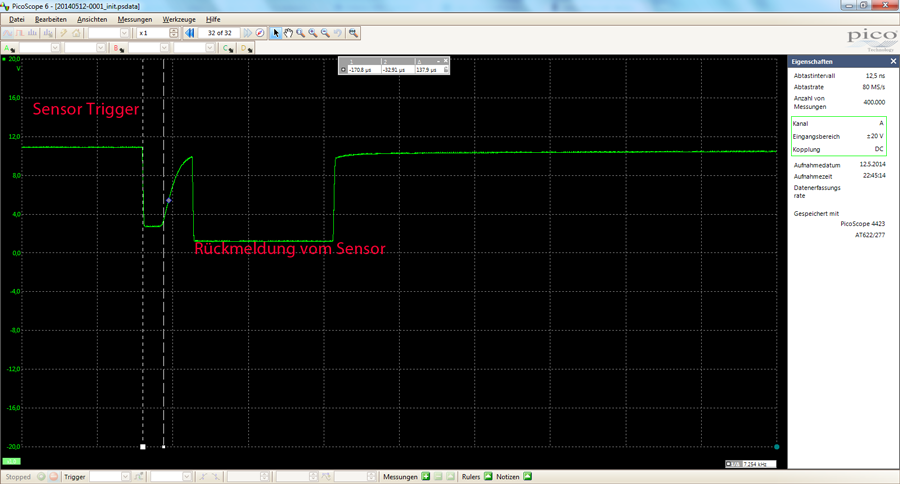Open the Hilfe menu
Screen dimensions: 900x484
tap(213, 19)
